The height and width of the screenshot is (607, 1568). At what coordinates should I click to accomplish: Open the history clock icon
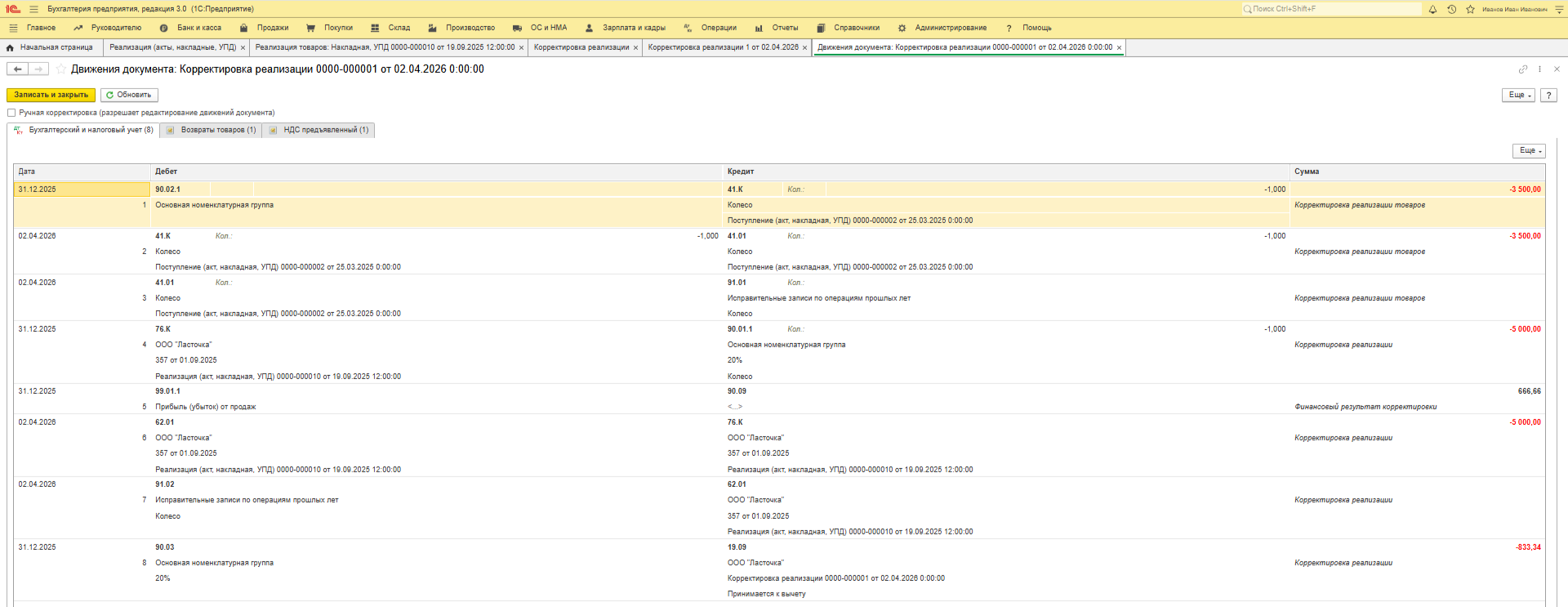(x=1451, y=9)
